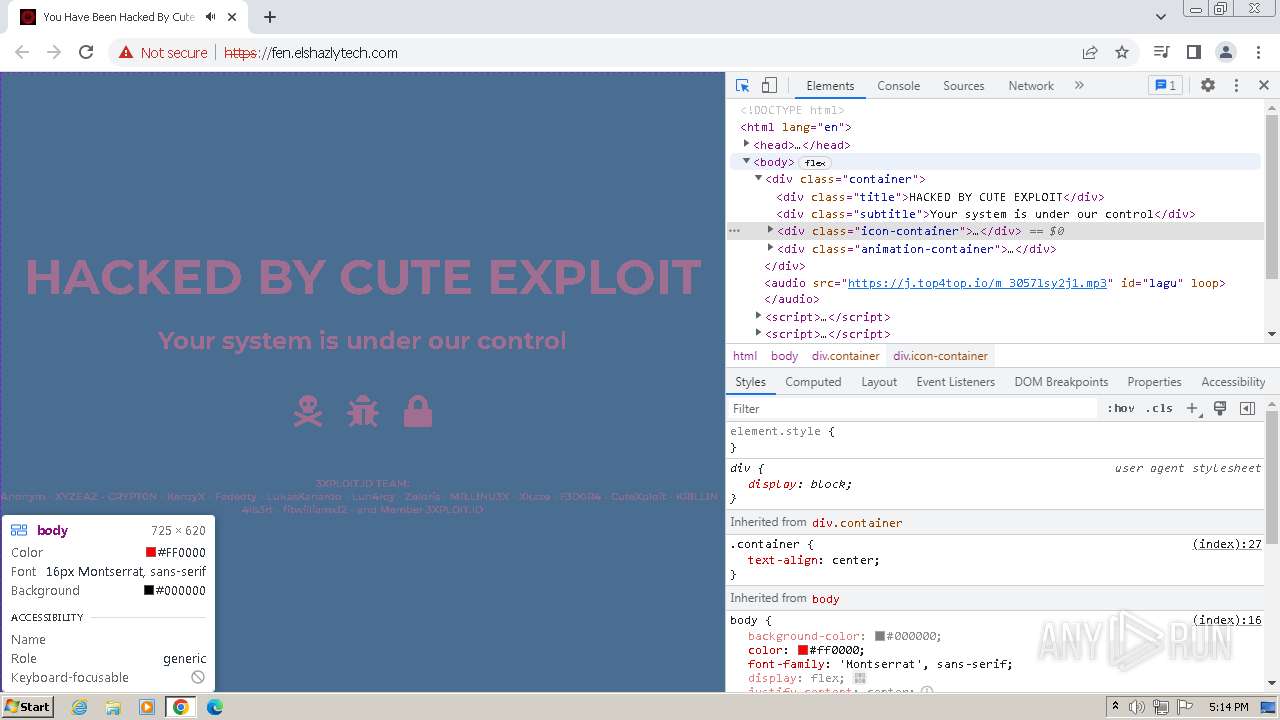This screenshot has height=720, width=1280.
Task: Click the flex badge next to body
Action: (x=815, y=163)
